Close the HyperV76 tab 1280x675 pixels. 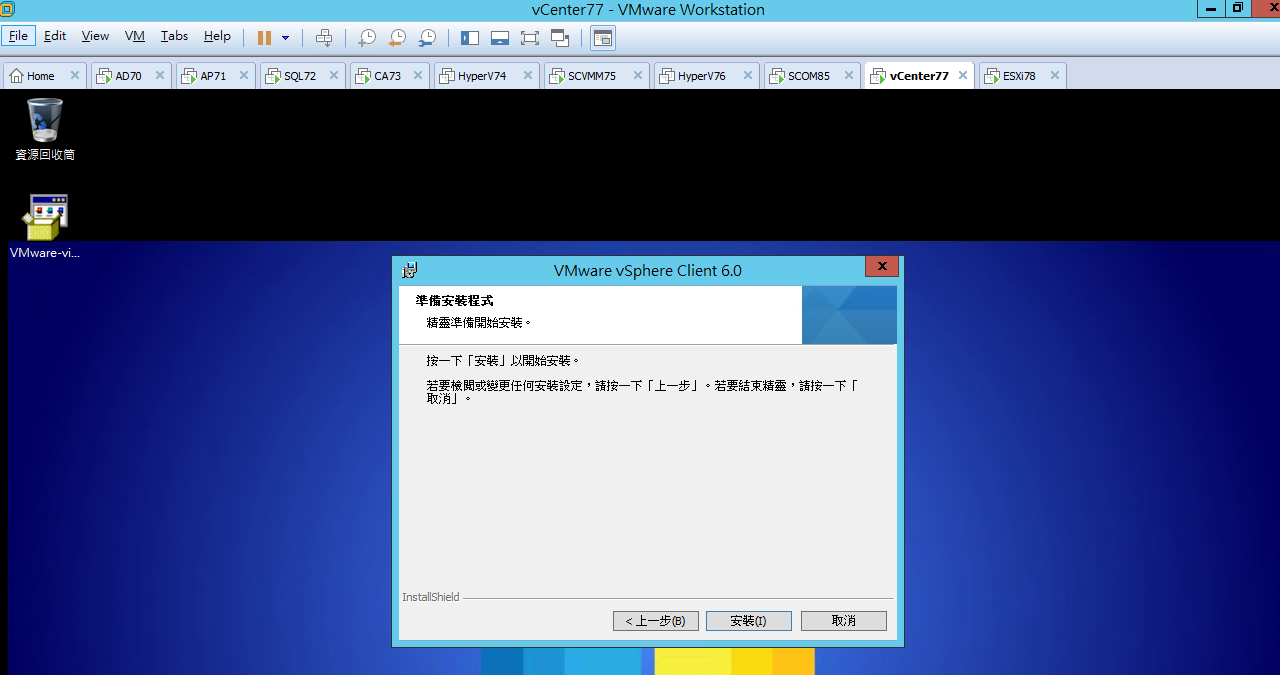747,75
